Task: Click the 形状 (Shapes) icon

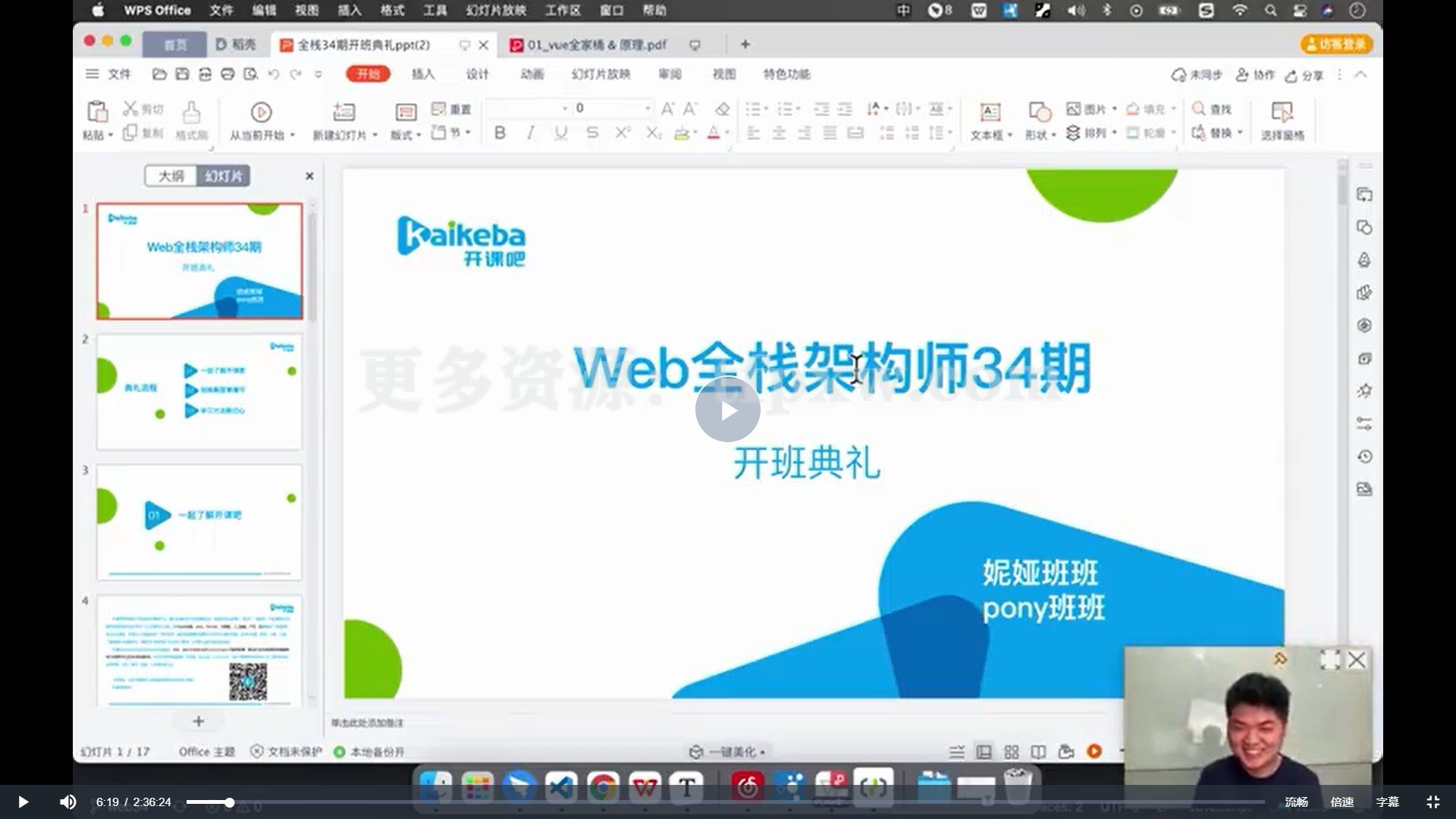Action: (x=1038, y=114)
